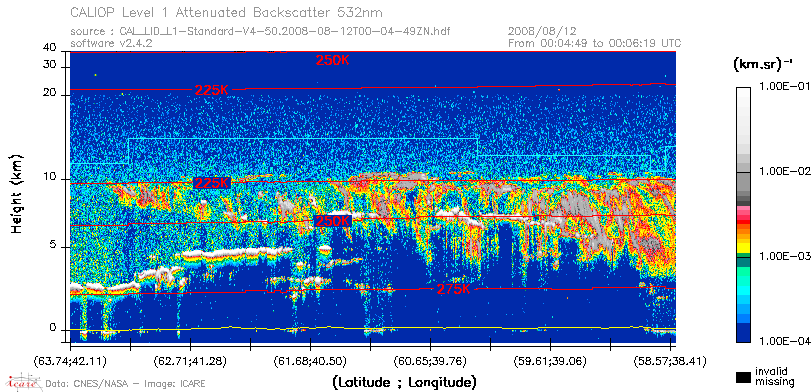Click the '225K' label near 10 km height
Viewport: 811px width, 392px height.
(212, 183)
